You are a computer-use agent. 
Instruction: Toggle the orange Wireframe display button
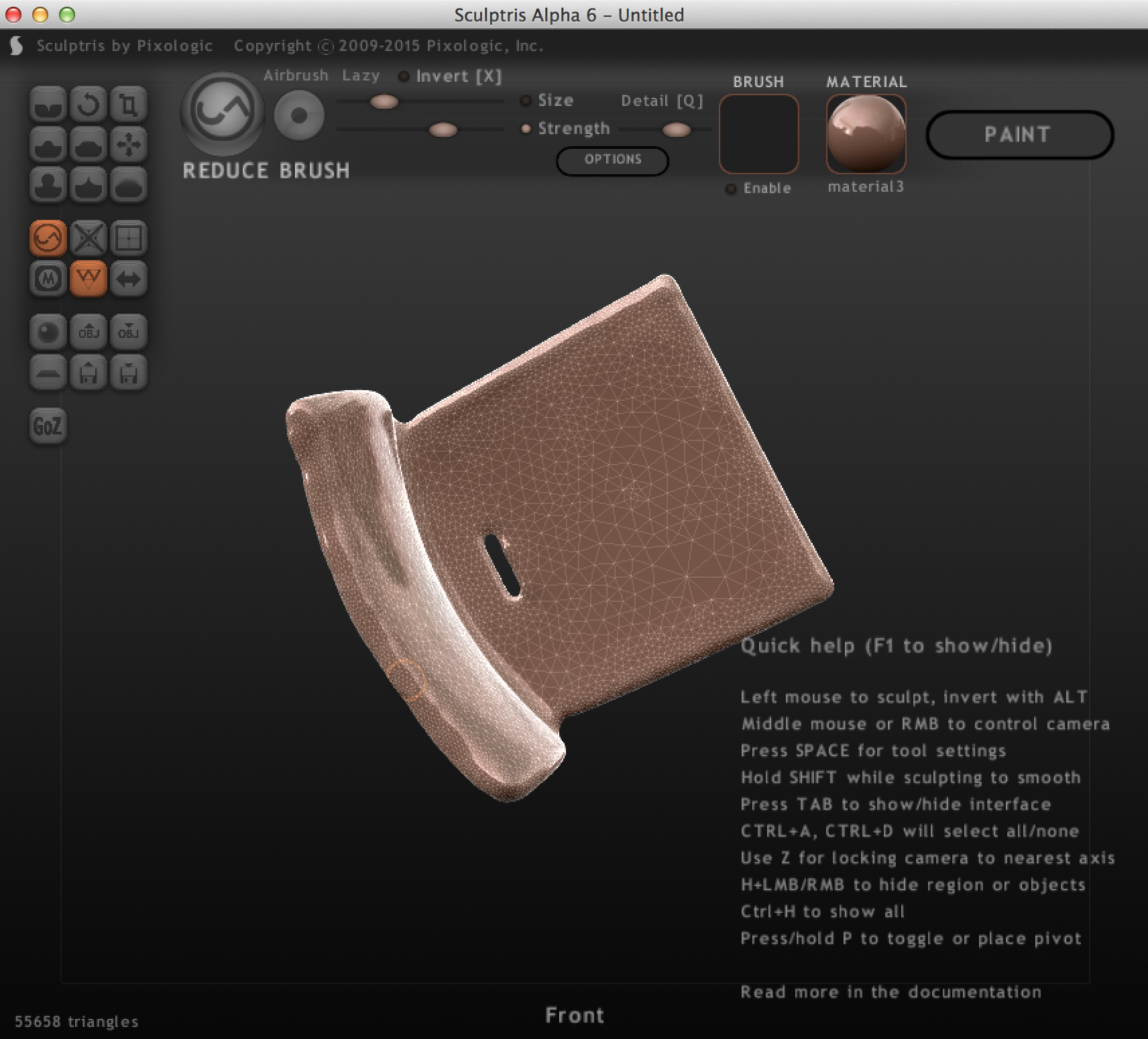coord(89,278)
